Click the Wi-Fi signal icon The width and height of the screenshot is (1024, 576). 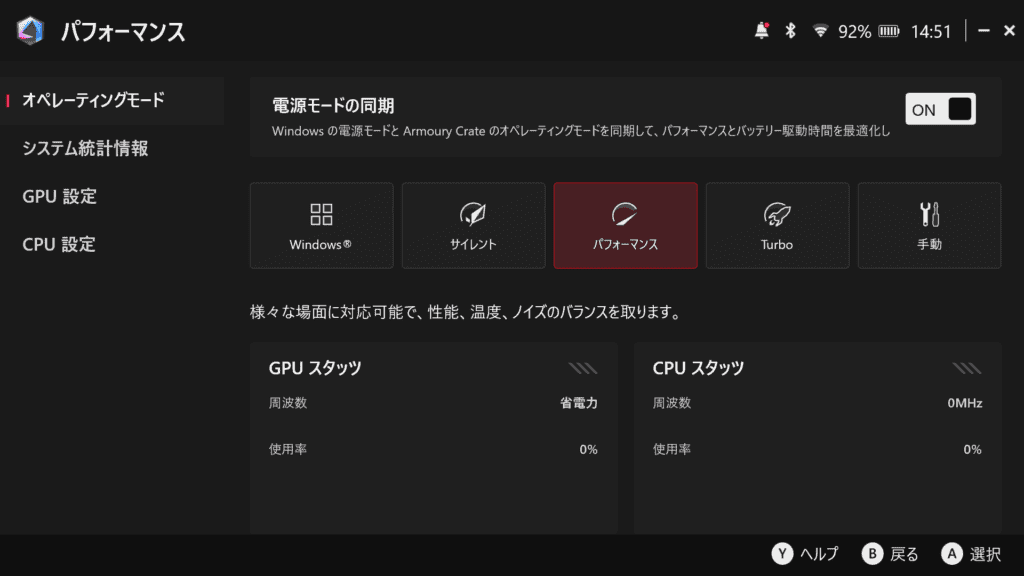coord(820,31)
